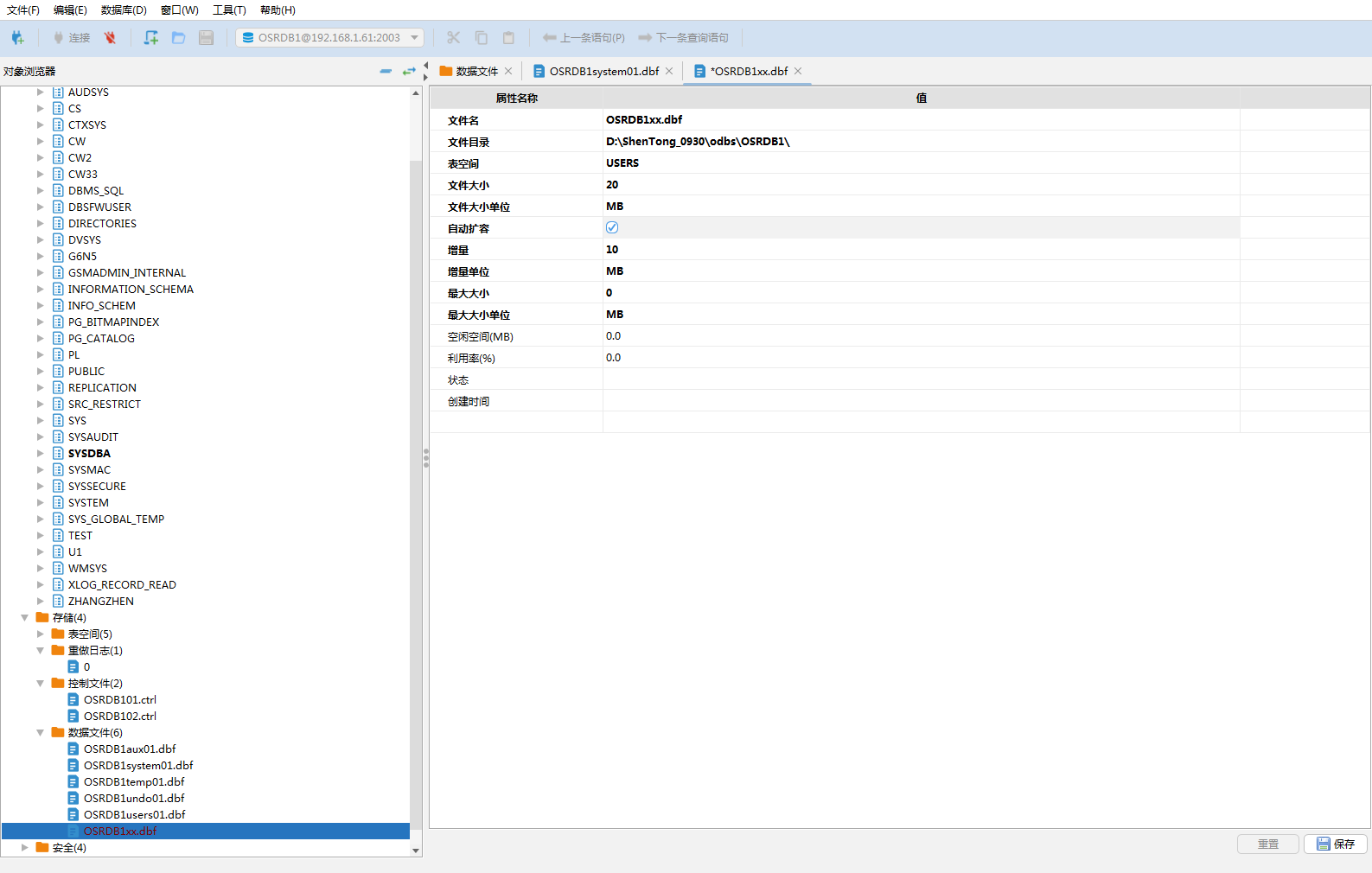Click the open file folder icon
Screen dimensions: 1372x873
click(179, 38)
